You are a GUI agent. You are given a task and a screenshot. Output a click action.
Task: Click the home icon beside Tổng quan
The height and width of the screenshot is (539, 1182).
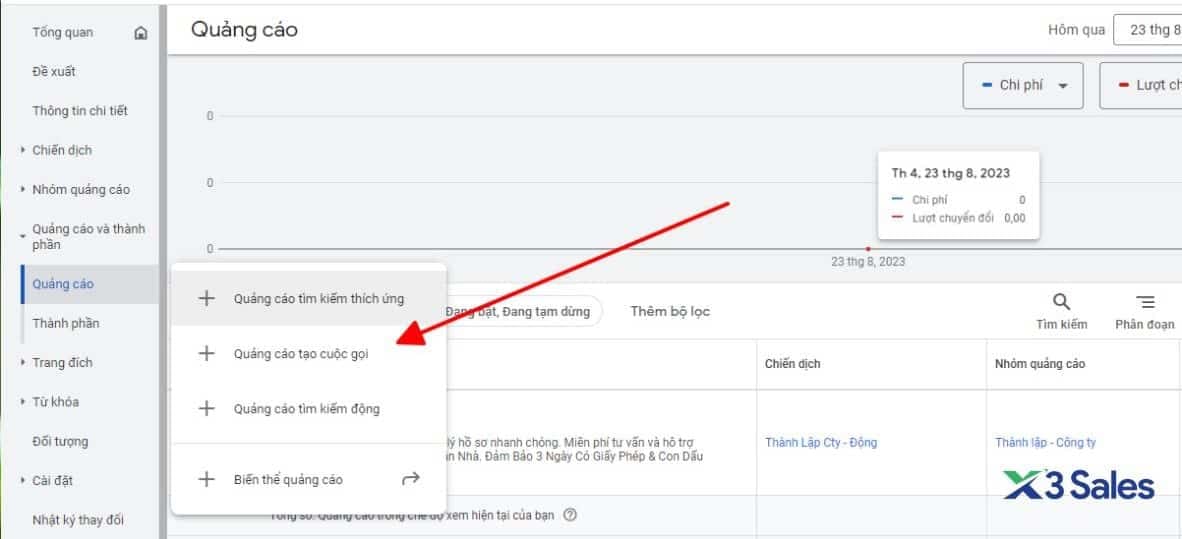click(x=141, y=33)
